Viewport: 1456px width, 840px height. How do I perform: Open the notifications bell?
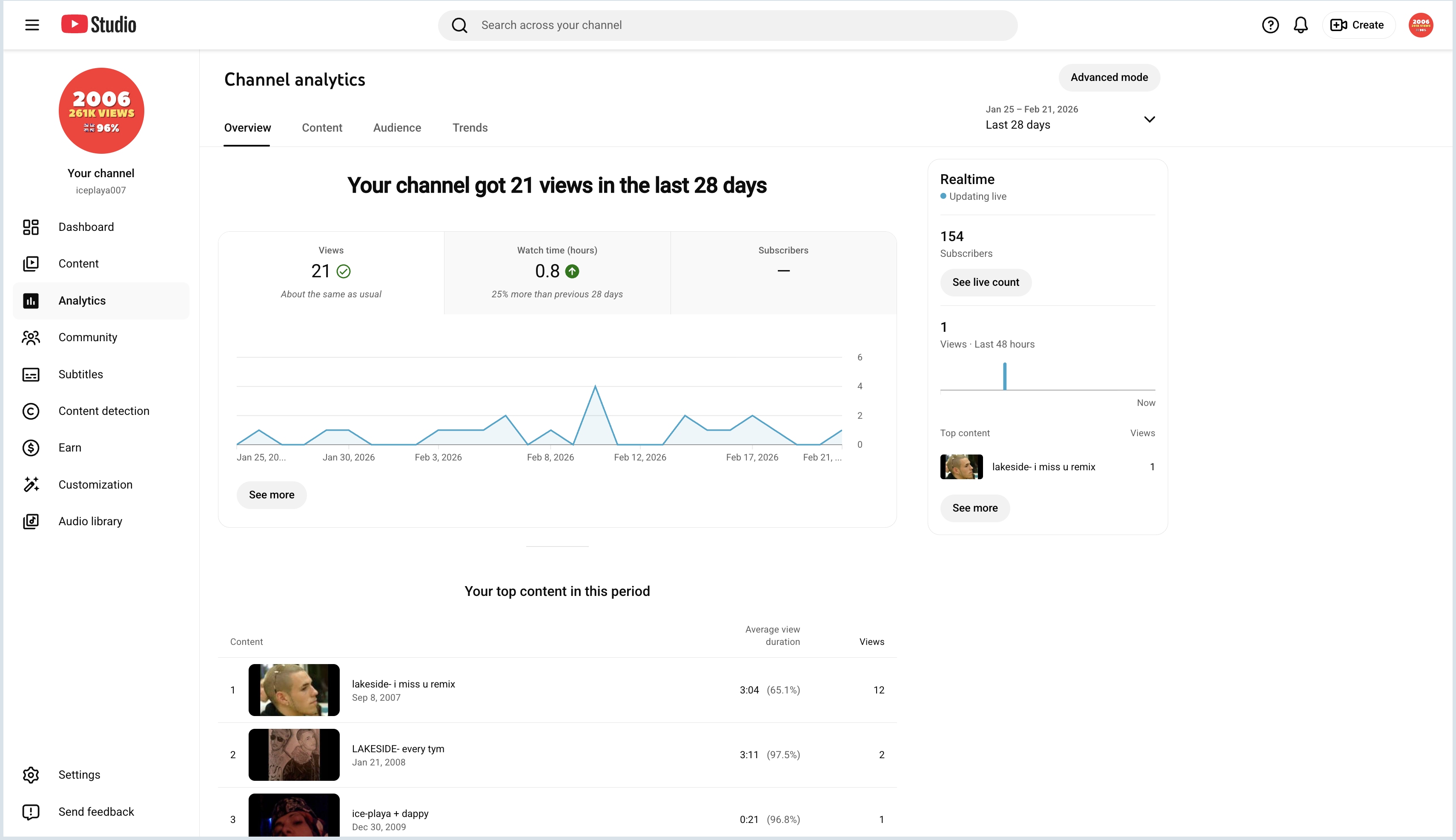1301,25
